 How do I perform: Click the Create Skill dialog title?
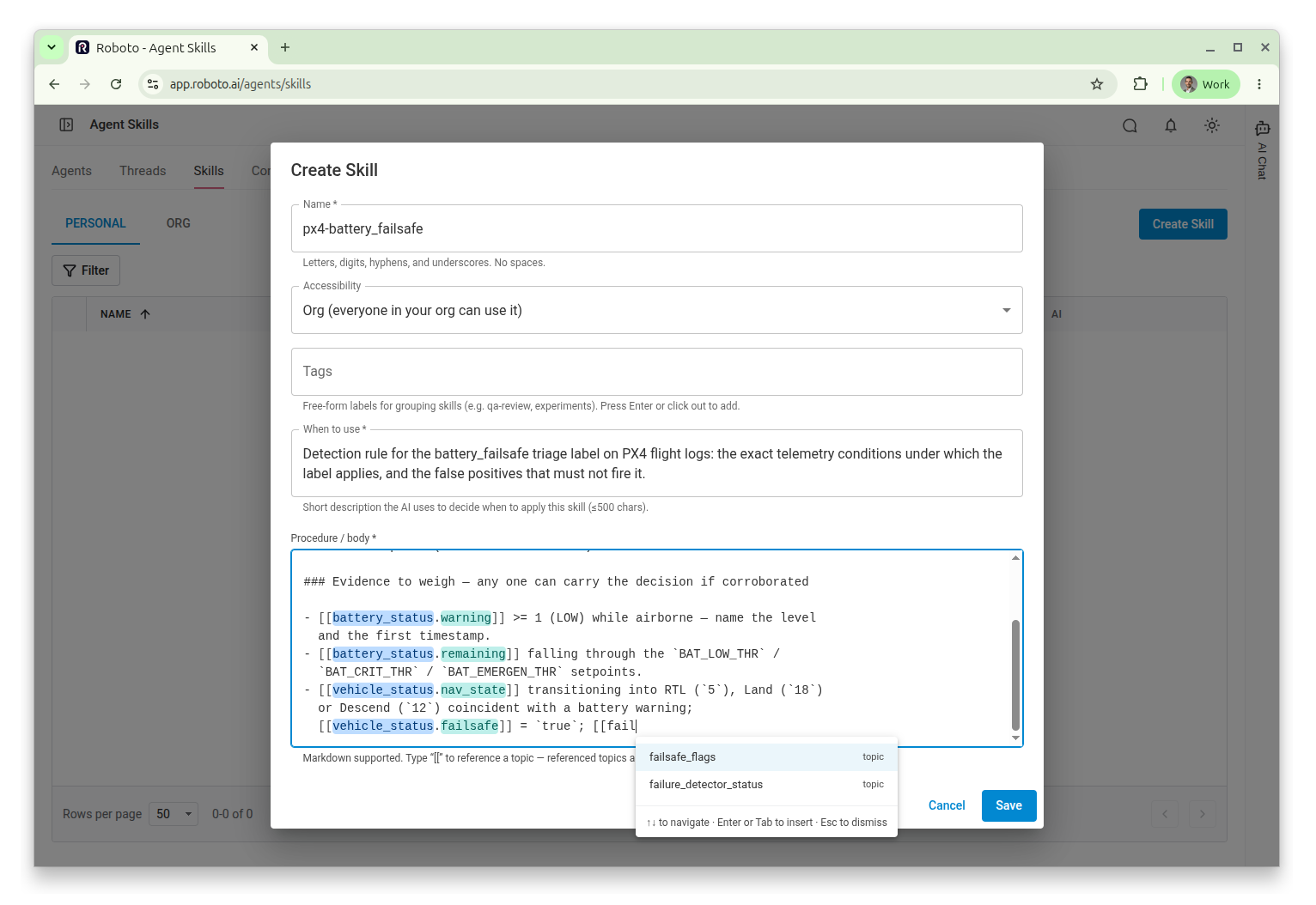click(334, 170)
